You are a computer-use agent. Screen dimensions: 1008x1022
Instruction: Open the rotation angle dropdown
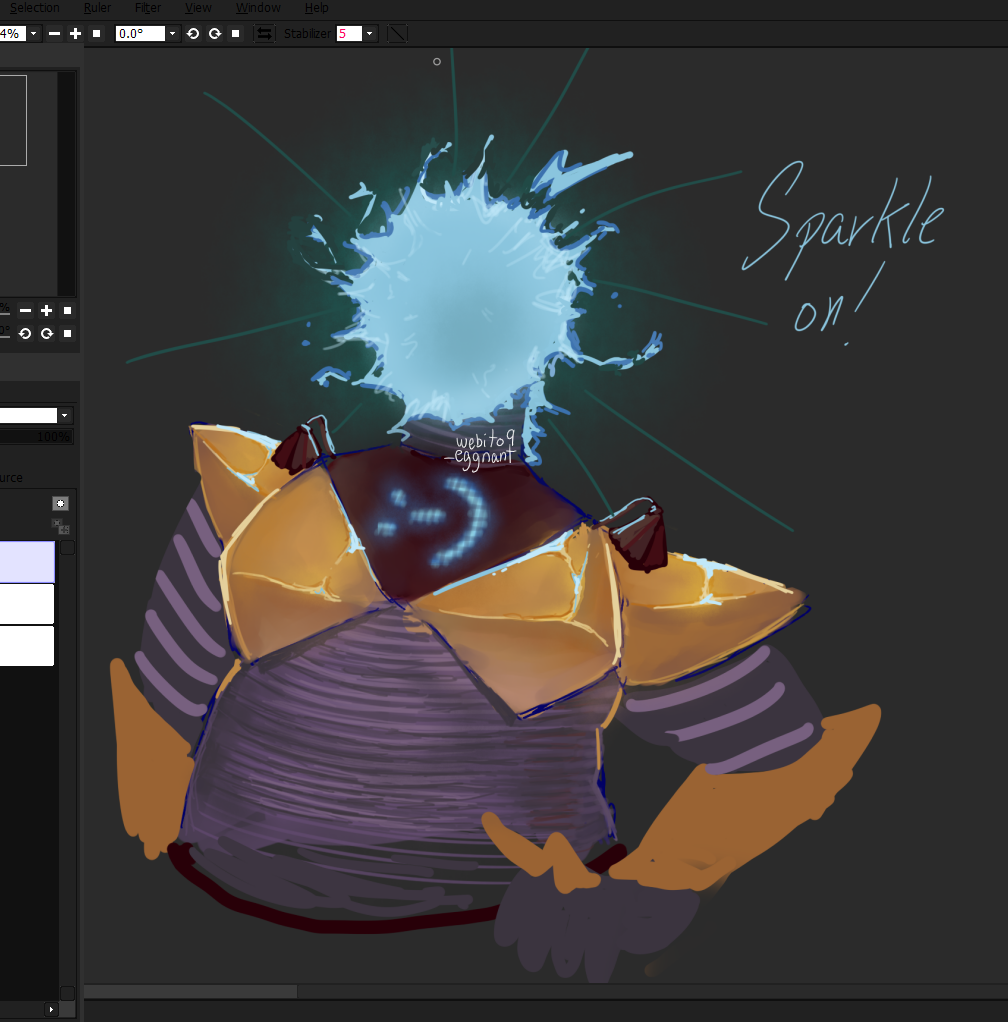pyautogui.click(x=173, y=34)
